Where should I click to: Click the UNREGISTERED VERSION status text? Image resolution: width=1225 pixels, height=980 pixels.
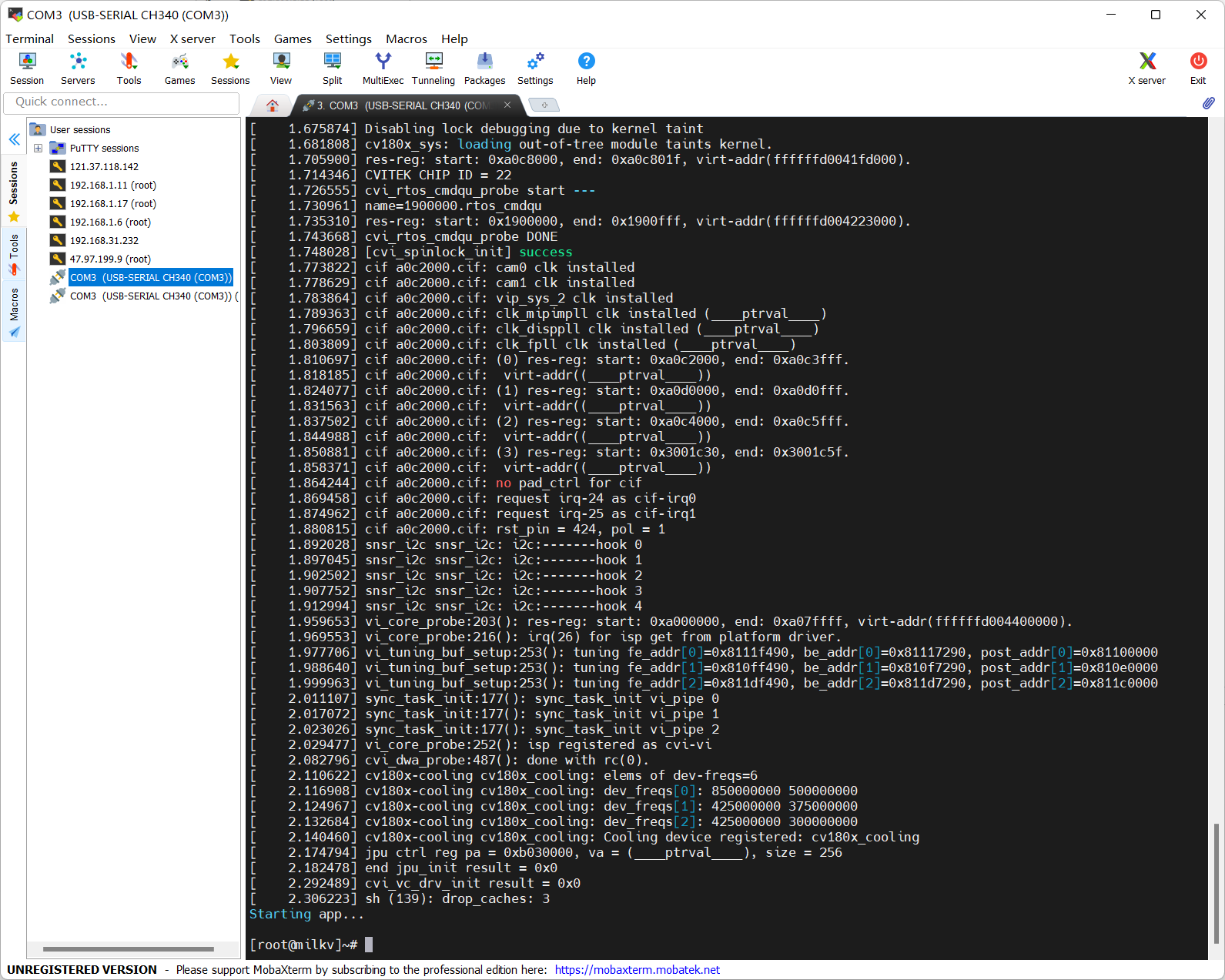(x=82, y=970)
